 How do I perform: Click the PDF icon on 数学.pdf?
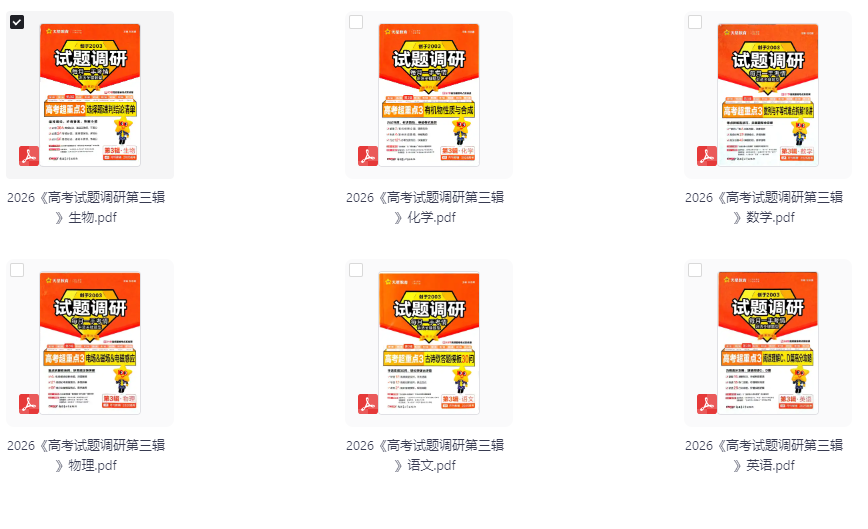[x=707, y=156]
